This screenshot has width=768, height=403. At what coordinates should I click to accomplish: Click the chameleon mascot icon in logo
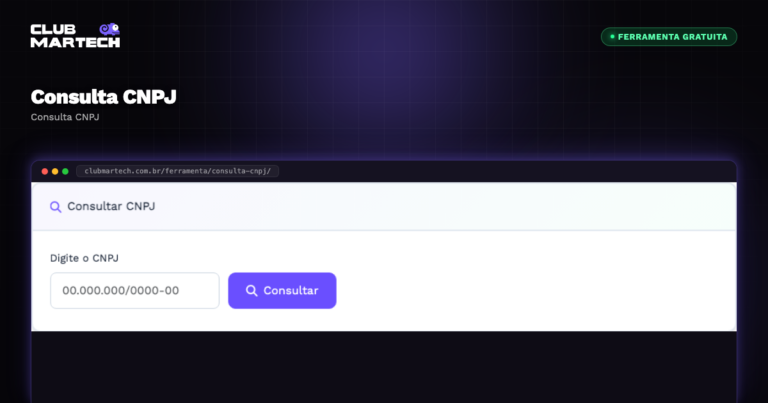point(109,29)
